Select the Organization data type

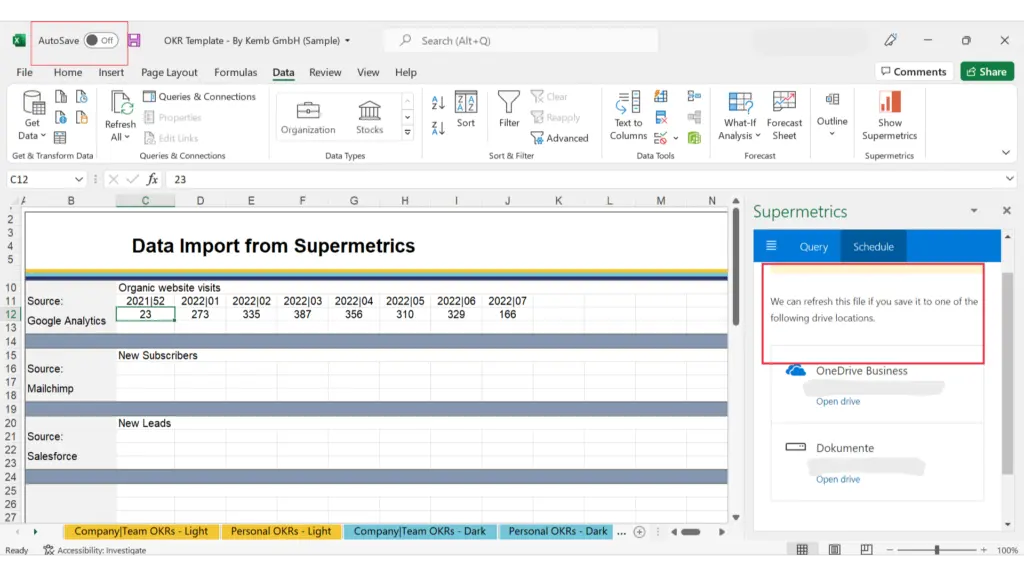coord(308,117)
